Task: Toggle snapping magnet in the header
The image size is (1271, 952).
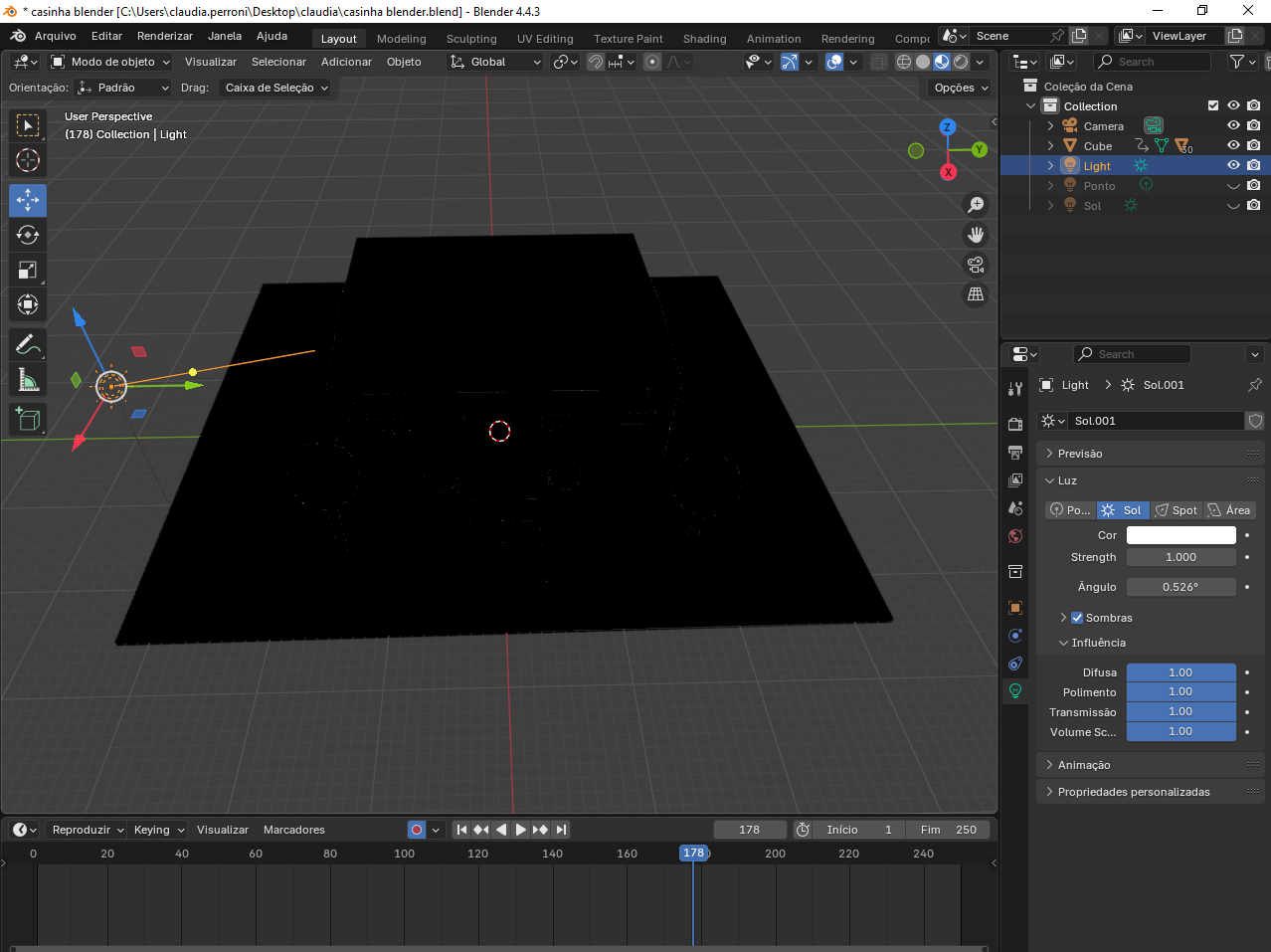Action: point(596,62)
